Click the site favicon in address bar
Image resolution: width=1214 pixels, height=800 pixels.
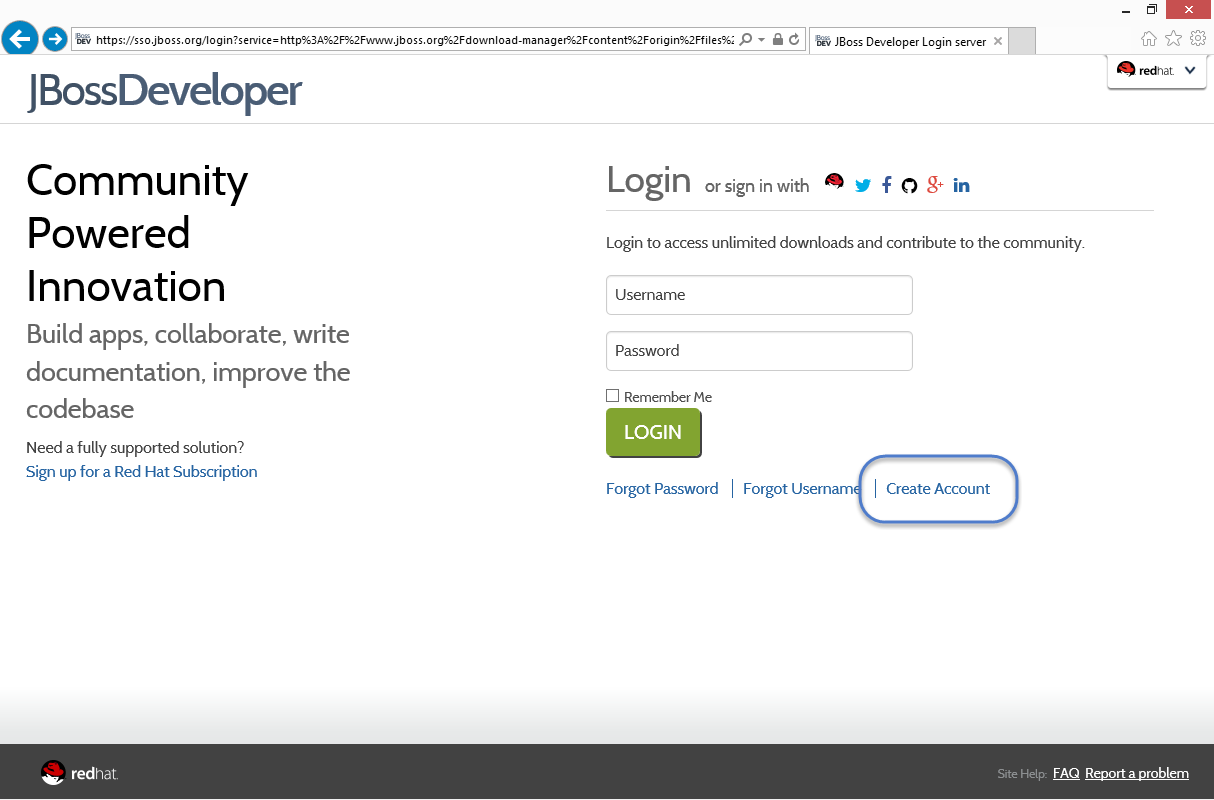(x=84, y=40)
